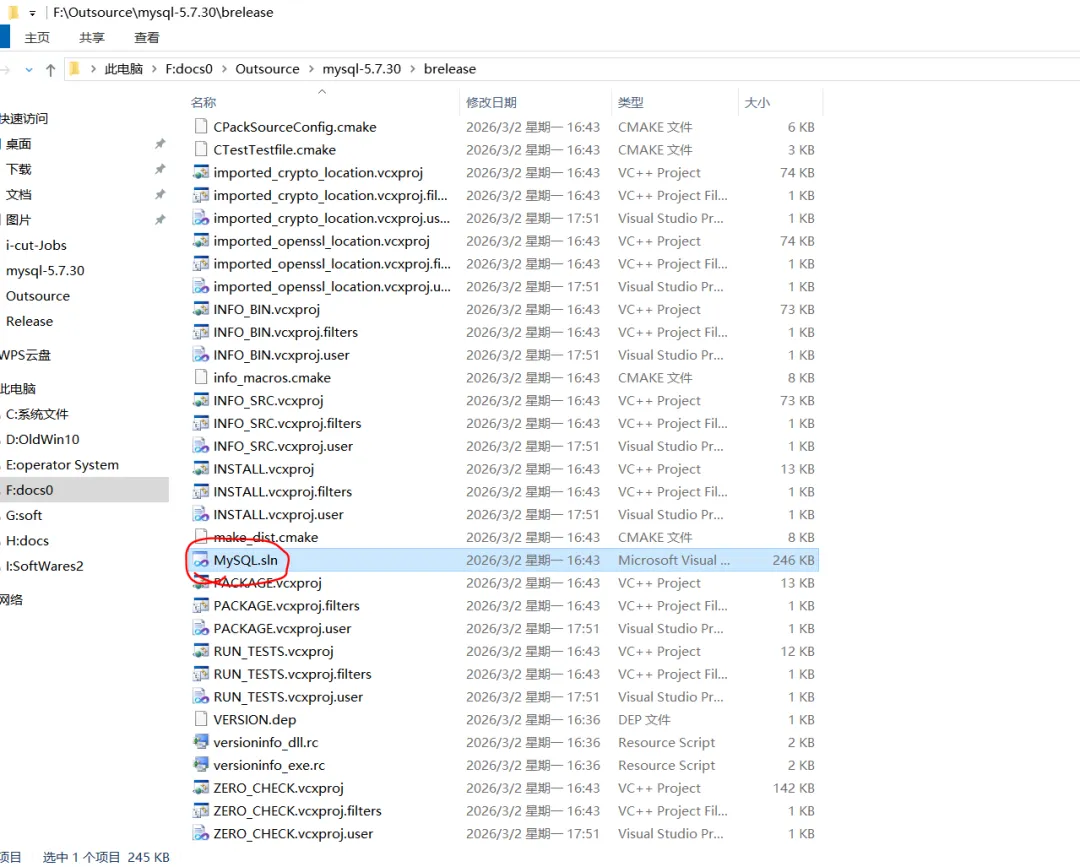1080x867 pixels.
Task: Click the INSTALL.vcxproj project icon
Action: point(200,469)
